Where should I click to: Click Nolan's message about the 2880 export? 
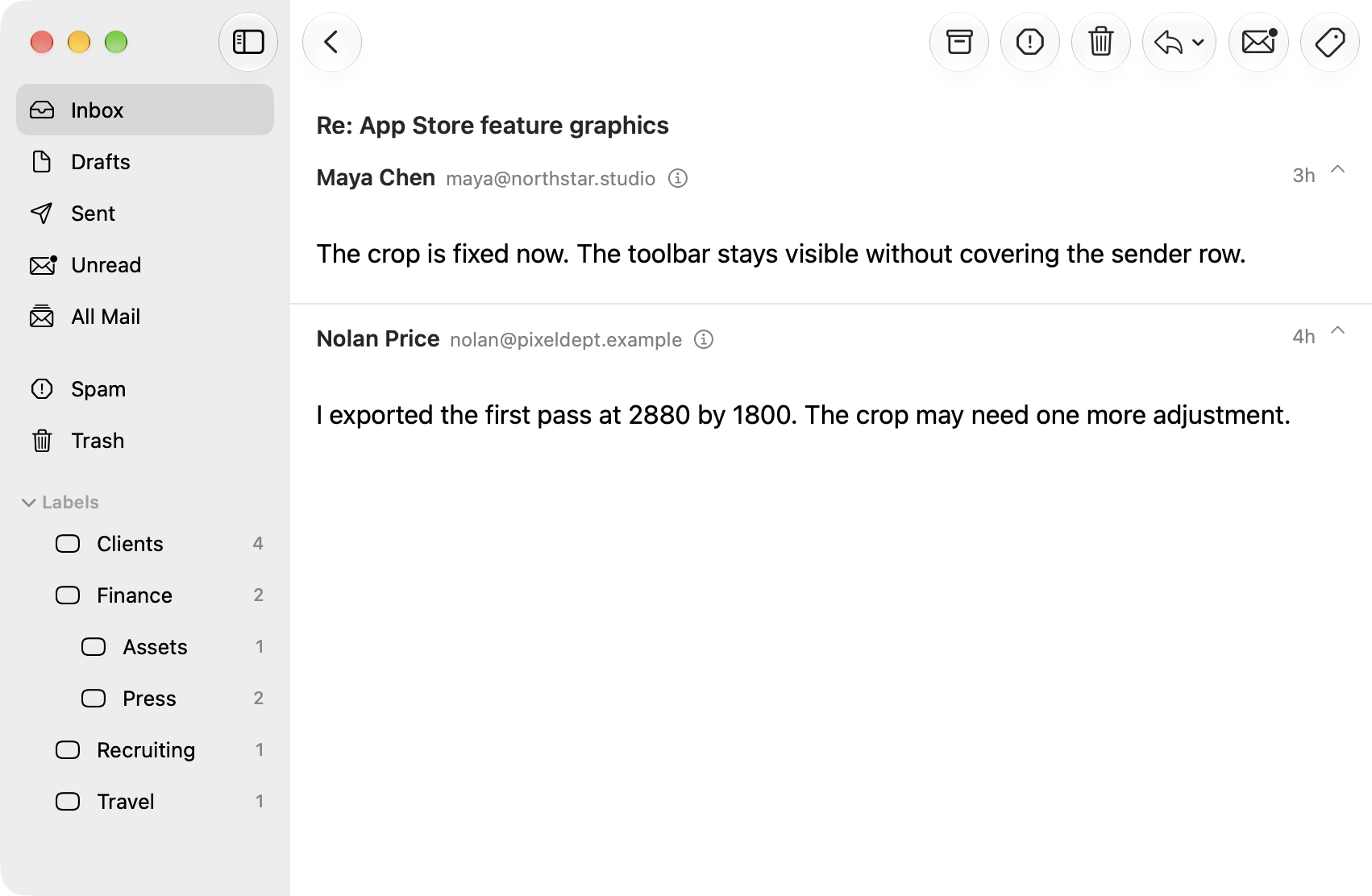point(804,415)
